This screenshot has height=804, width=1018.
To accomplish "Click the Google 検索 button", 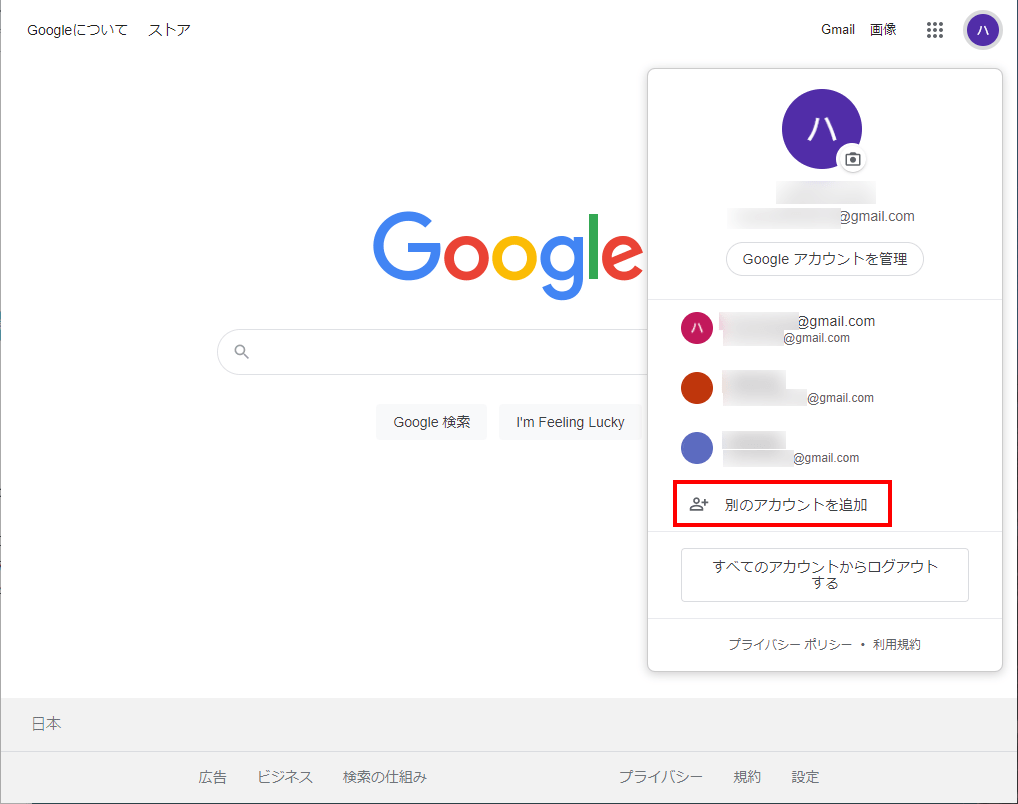I will (x=432, y=422).
